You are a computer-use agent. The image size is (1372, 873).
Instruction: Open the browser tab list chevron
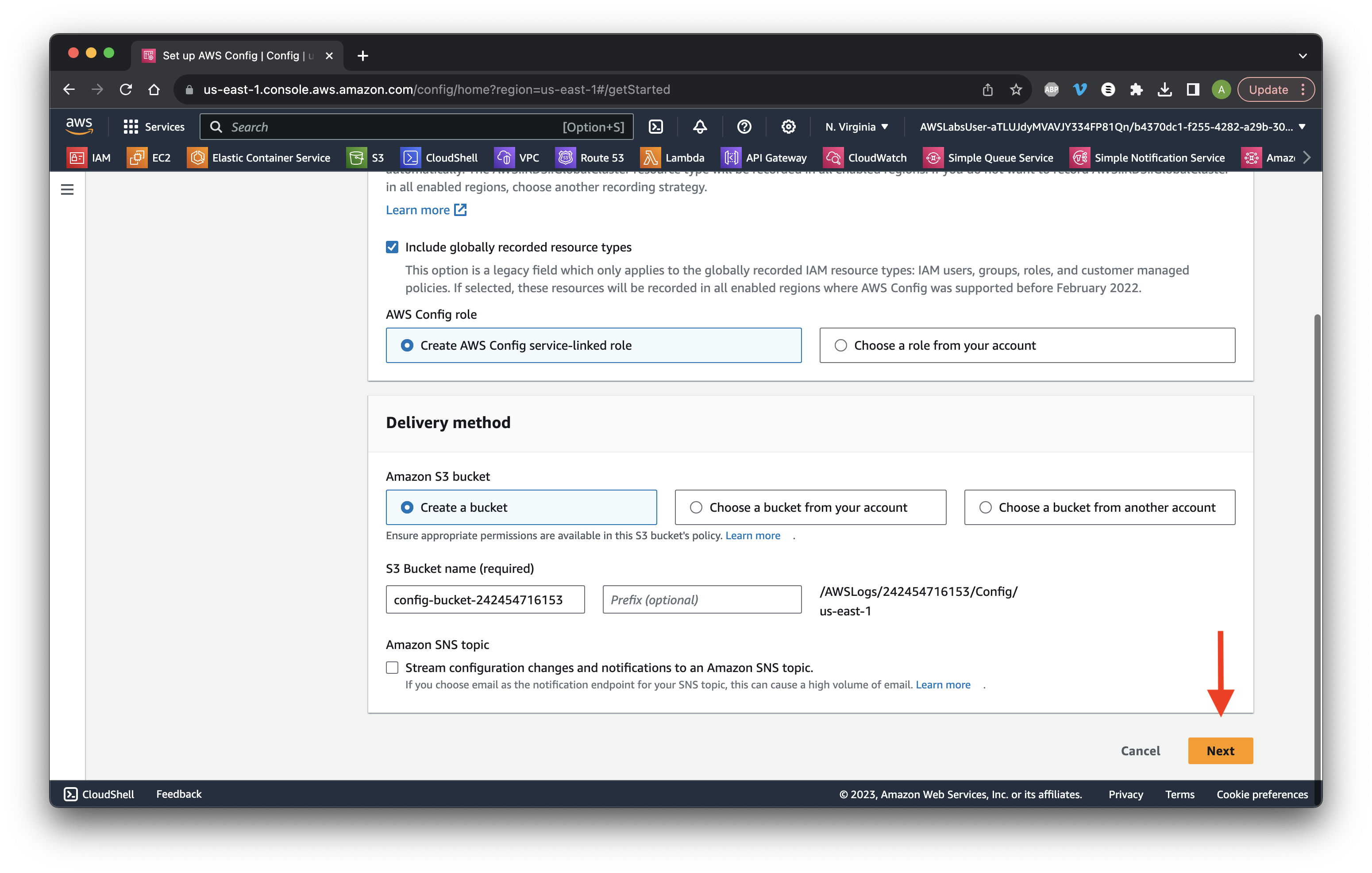coord(1303,55)
